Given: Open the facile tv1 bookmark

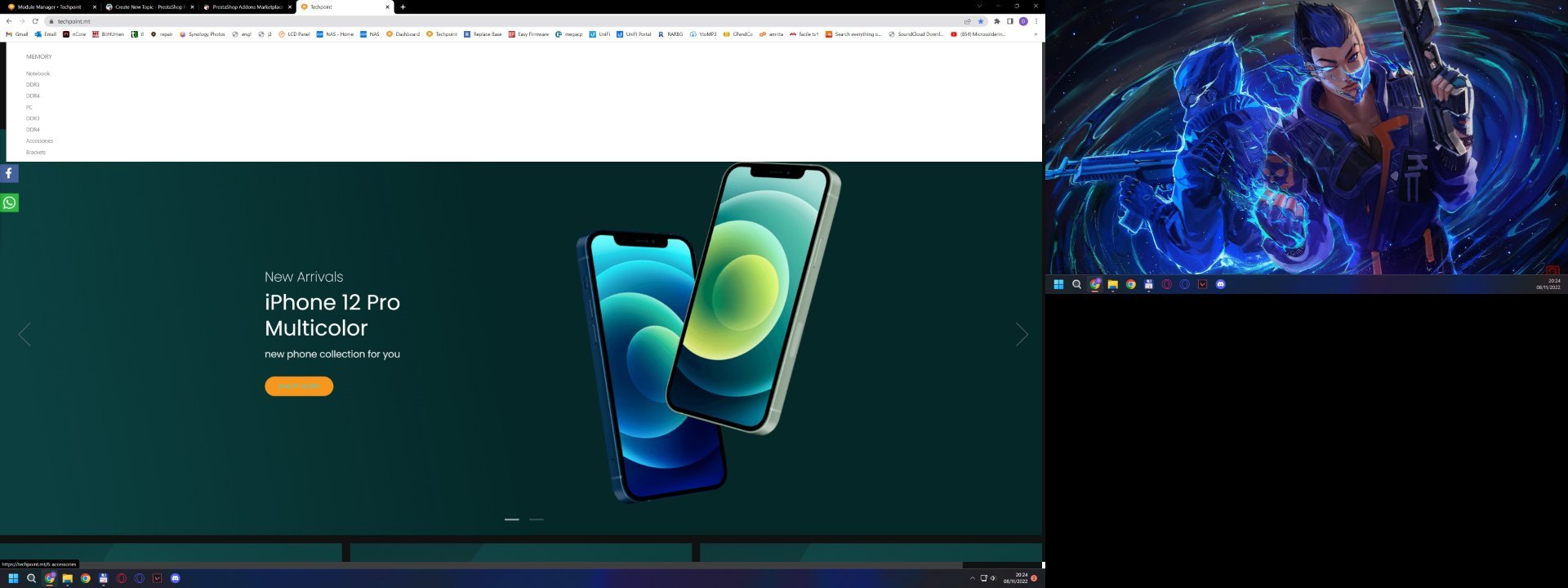Looking at the screenshot, I should pos(804,34).
